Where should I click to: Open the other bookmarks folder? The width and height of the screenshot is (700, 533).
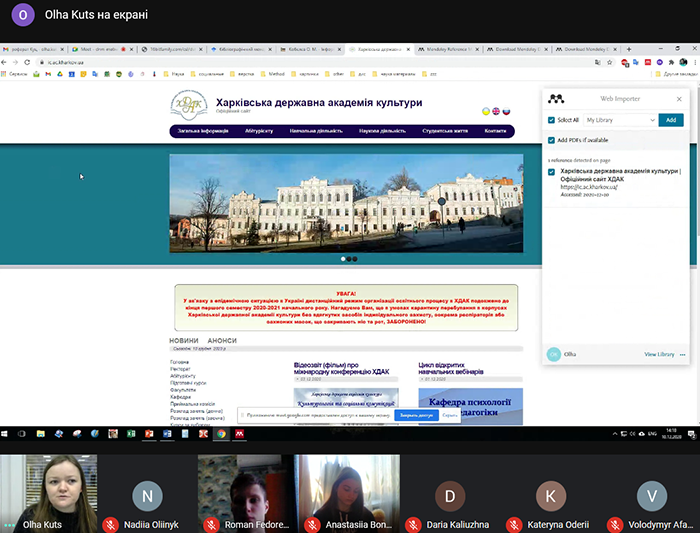[x=334, y=74]
